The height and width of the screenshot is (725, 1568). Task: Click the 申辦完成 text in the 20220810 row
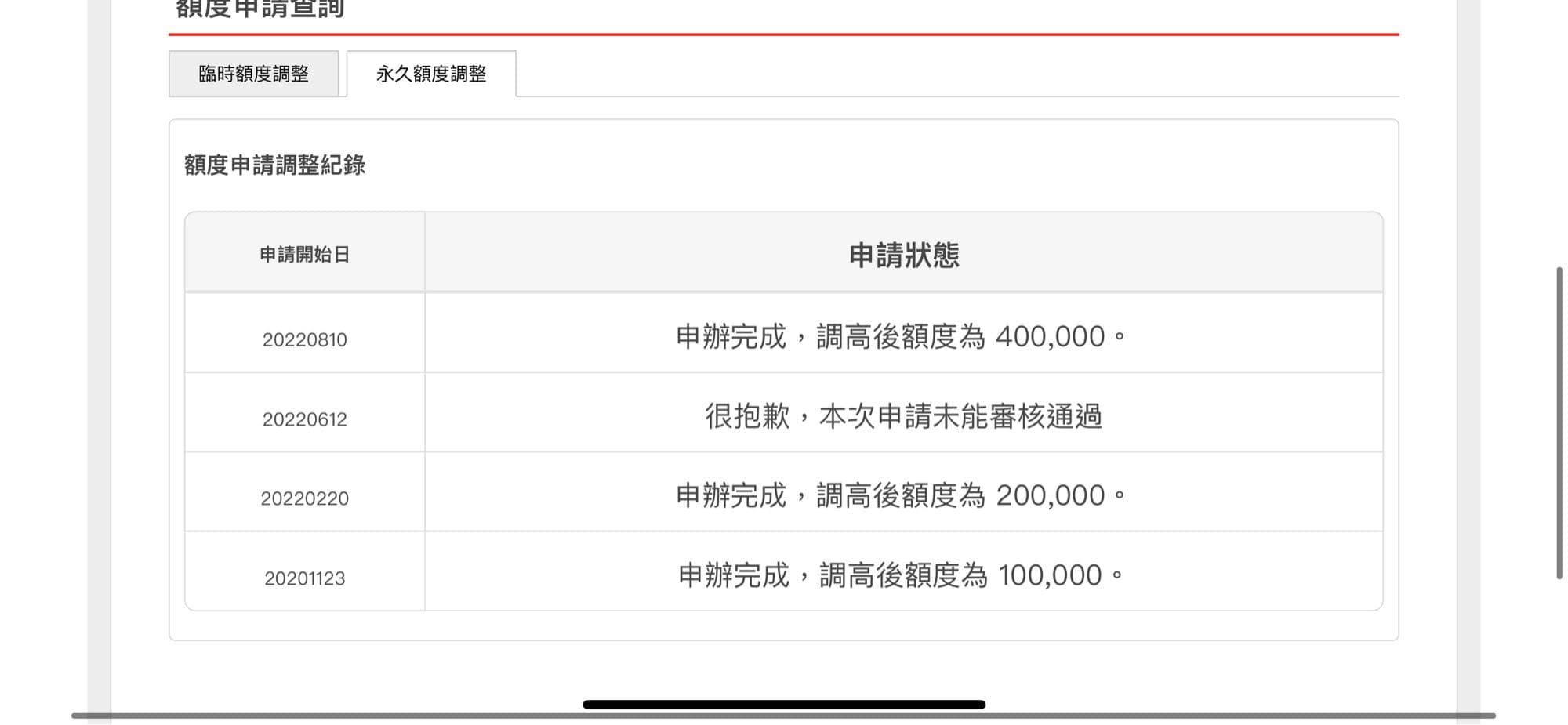pos(731,337)
